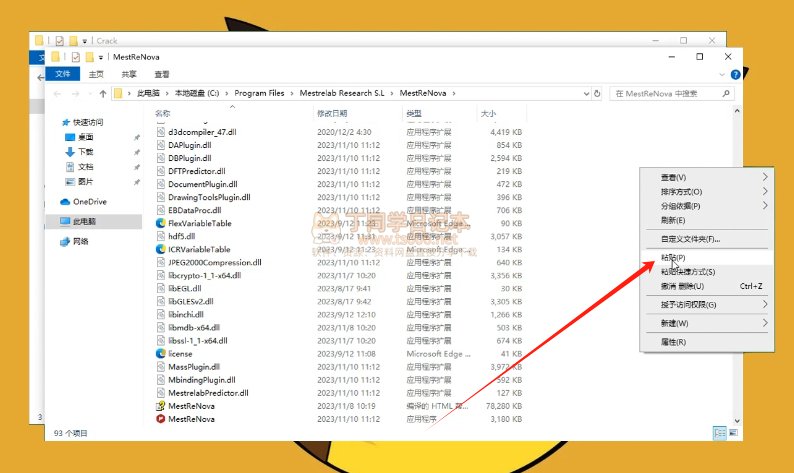Open the 文件 ribbon tab
Image resolution: width=794 pixels, height=473 pixels.
(x=63, y=74)
